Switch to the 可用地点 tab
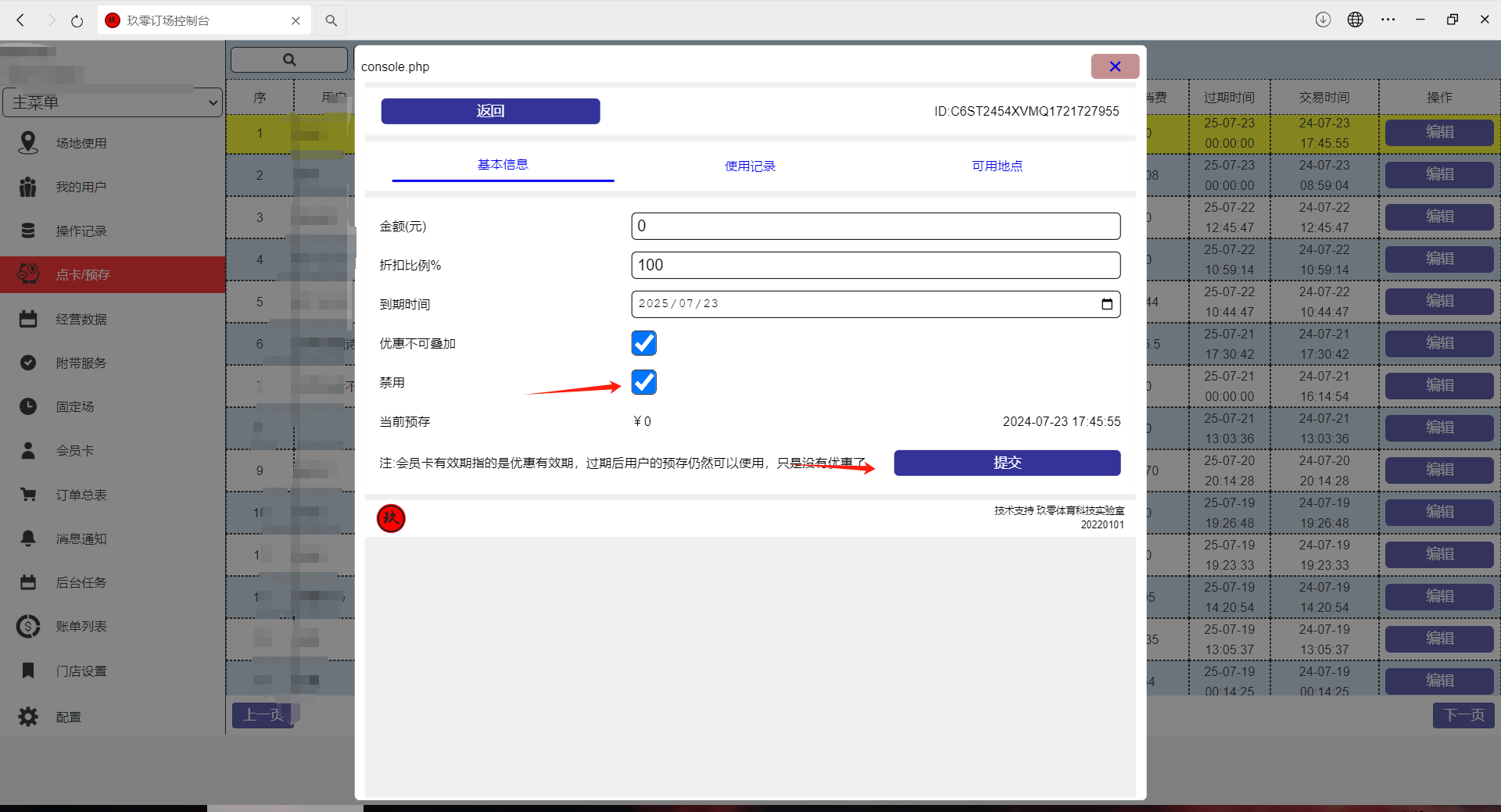Viewport: 1501px width, 812px height. 997,166
